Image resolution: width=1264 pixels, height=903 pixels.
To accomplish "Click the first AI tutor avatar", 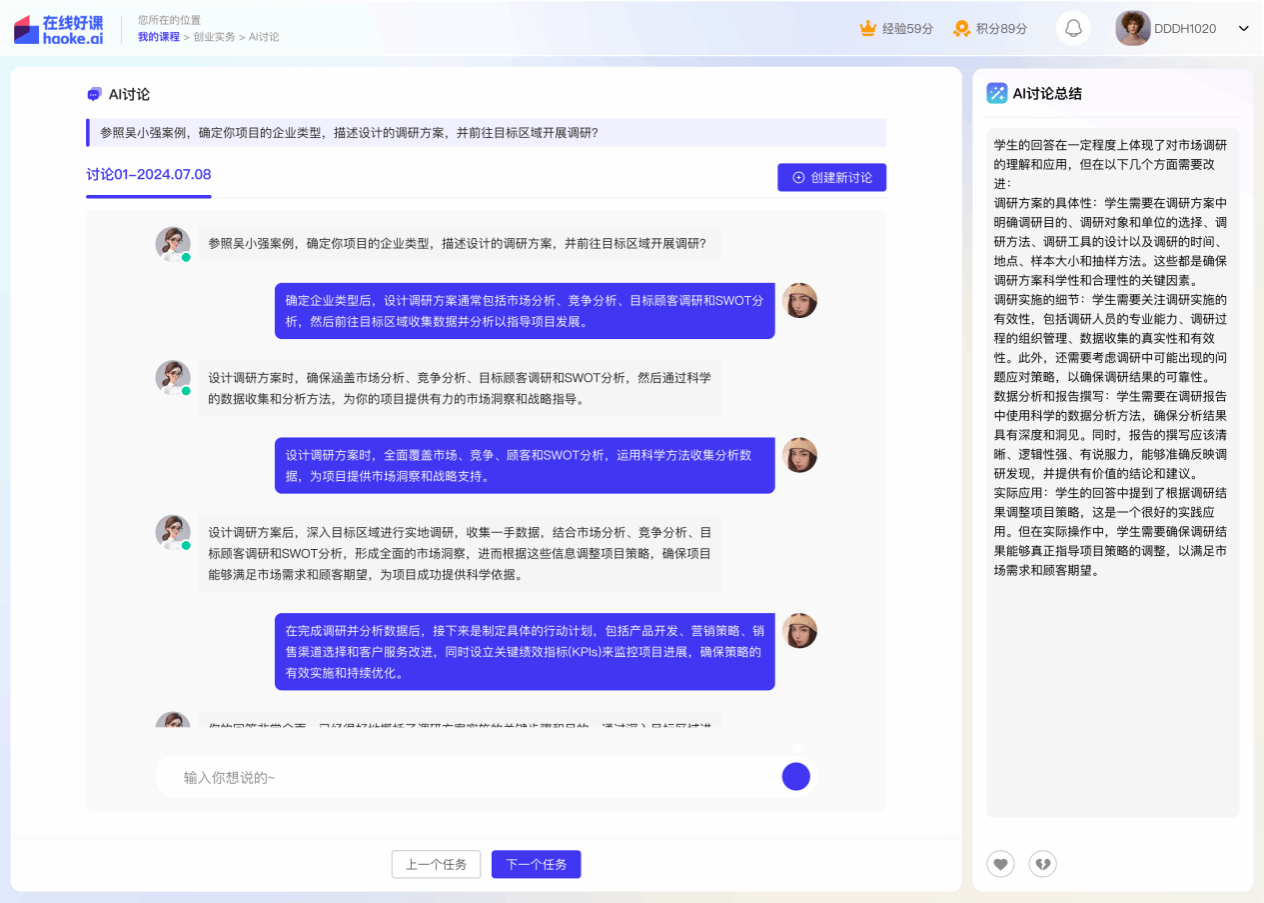I will (173, 244).
